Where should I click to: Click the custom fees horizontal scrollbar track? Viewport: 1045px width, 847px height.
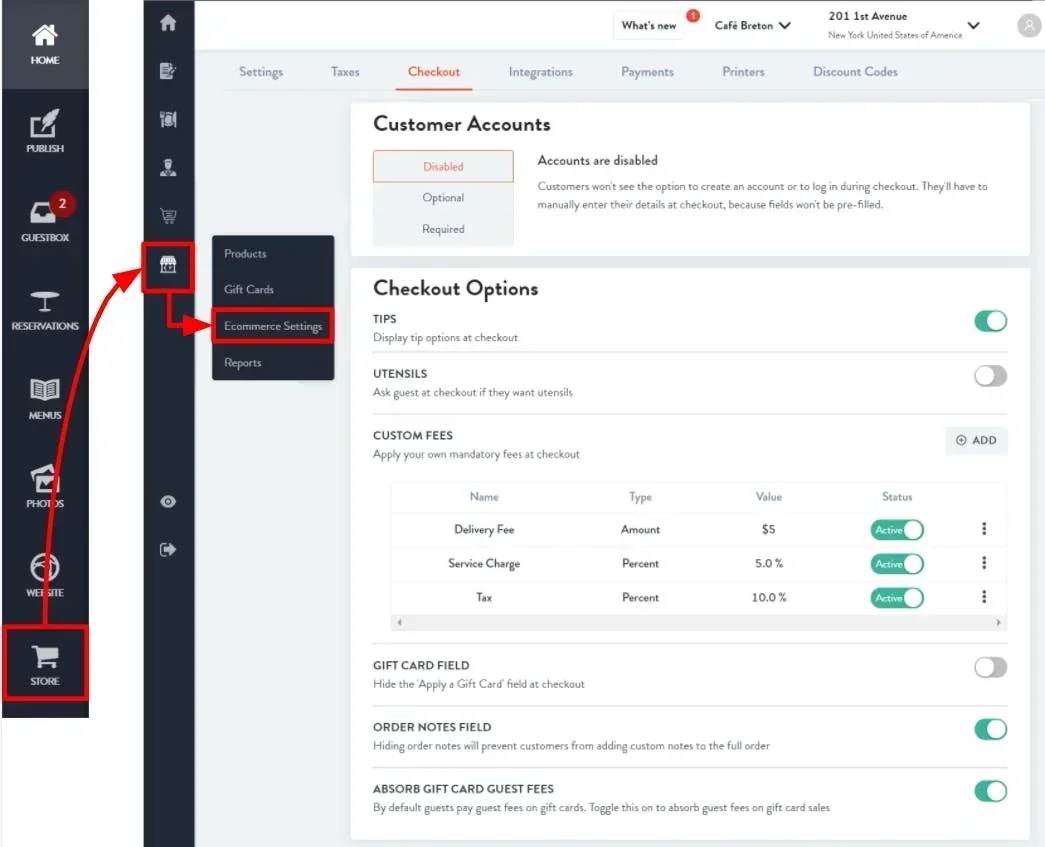click(698, 622)
